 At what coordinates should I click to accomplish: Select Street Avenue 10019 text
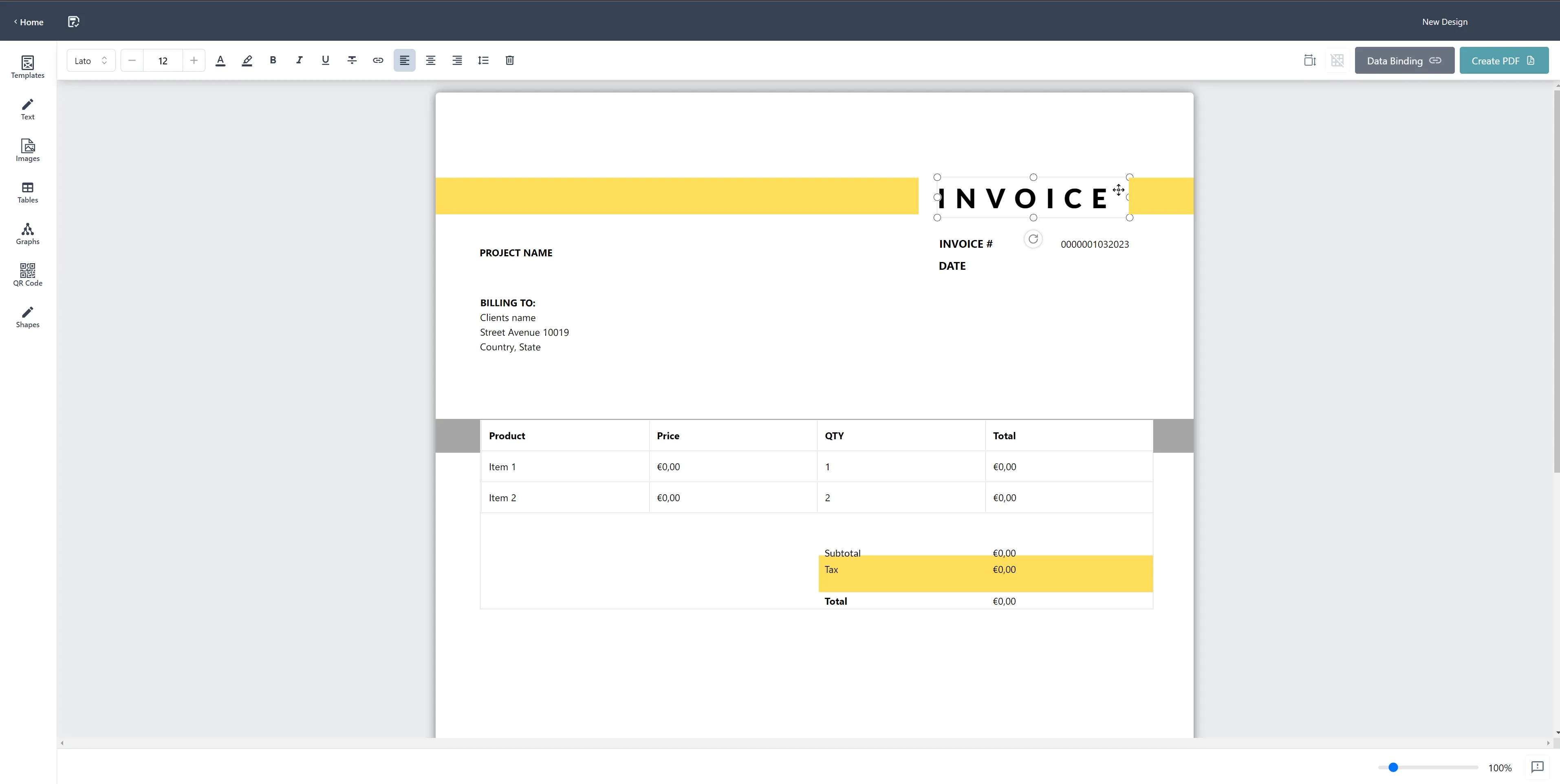(x=524, y=333)
